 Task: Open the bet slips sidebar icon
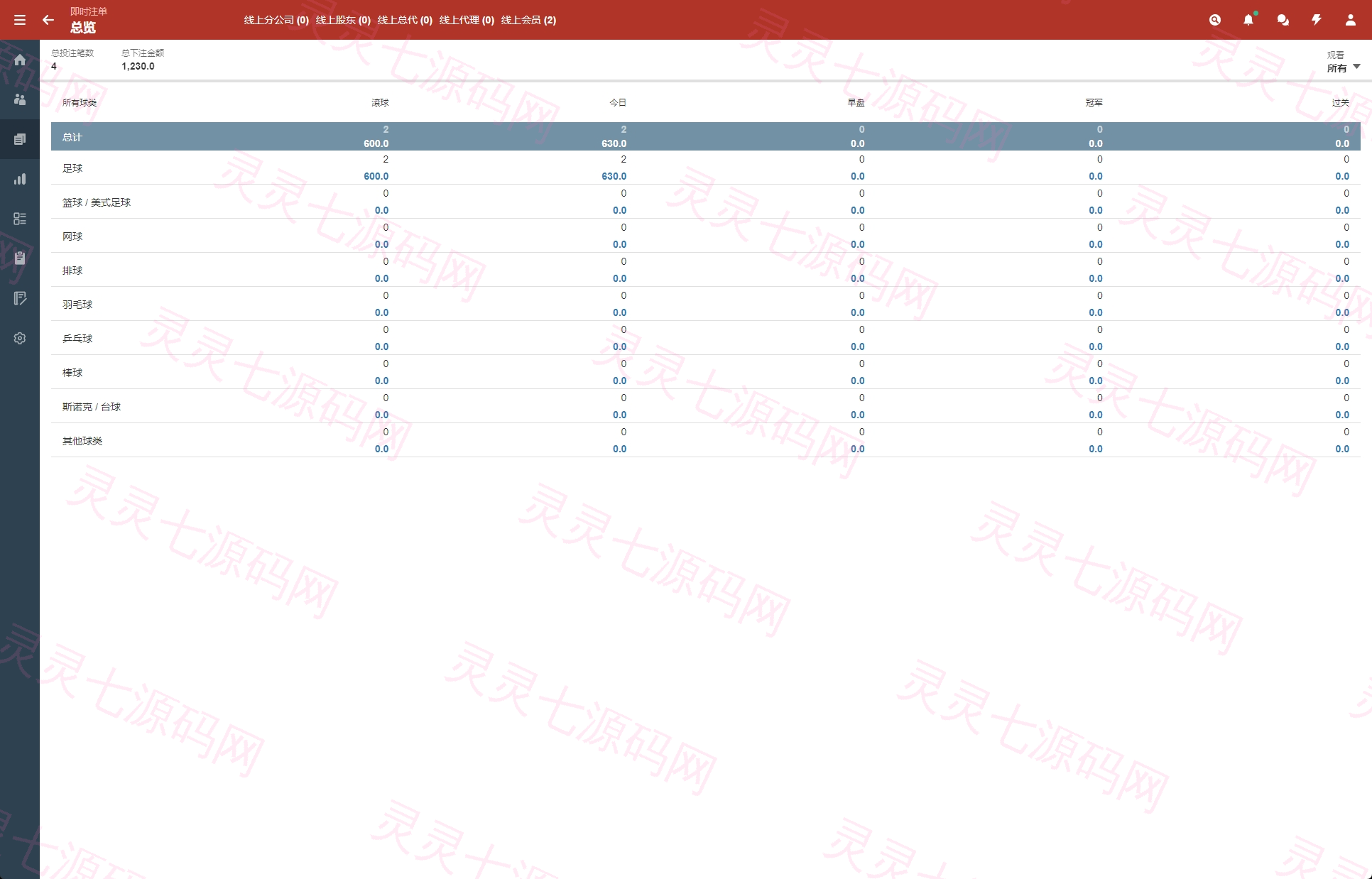pyautogui.click(x=20, y=139)
